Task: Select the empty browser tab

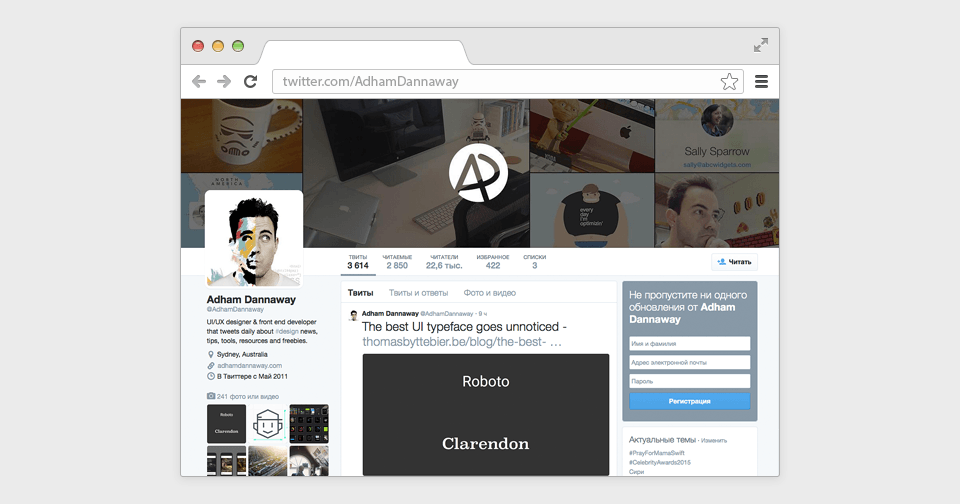Action: [364, 52]
